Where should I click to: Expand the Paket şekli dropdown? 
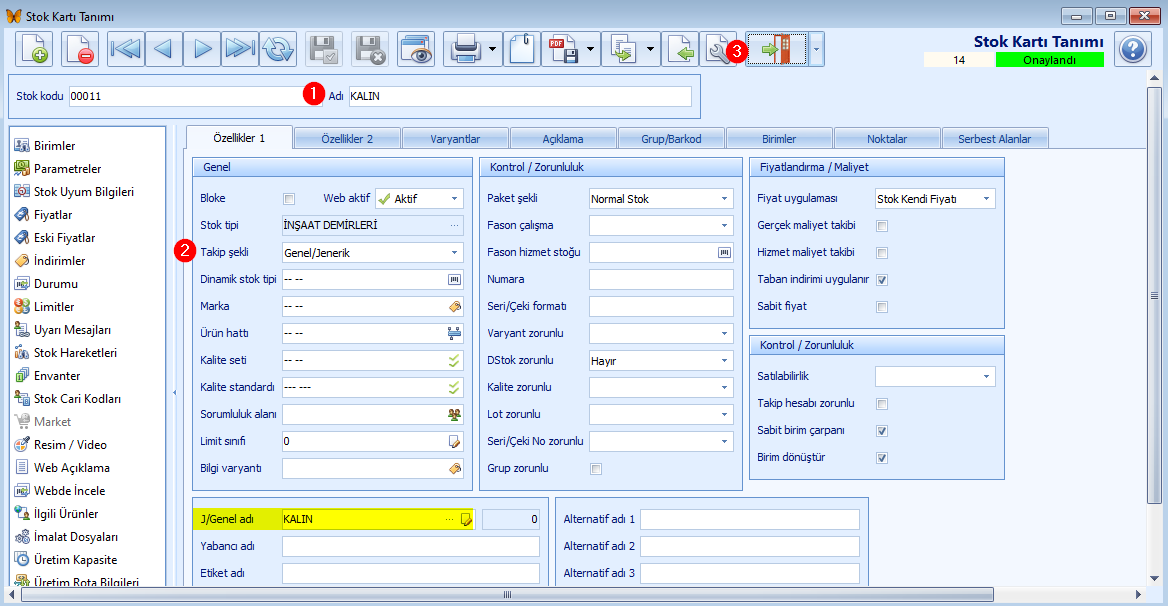pos(724,199)
